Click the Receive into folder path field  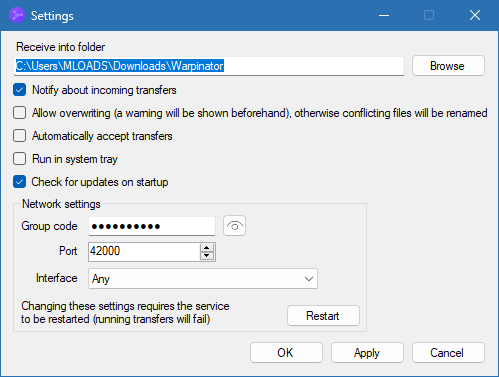[209, 66]
